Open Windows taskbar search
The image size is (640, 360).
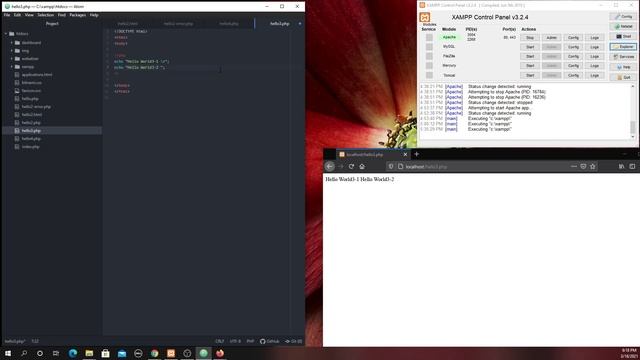(24, 353)
